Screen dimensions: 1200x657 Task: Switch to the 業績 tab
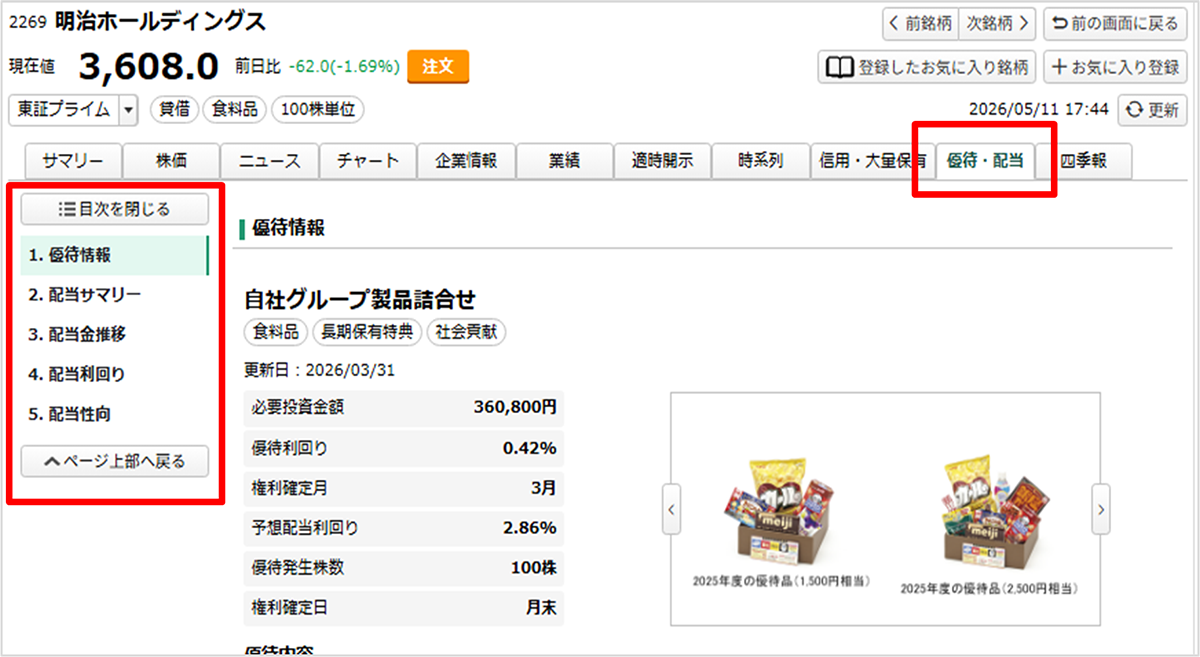pyautogui.click(x=564, y=161)
